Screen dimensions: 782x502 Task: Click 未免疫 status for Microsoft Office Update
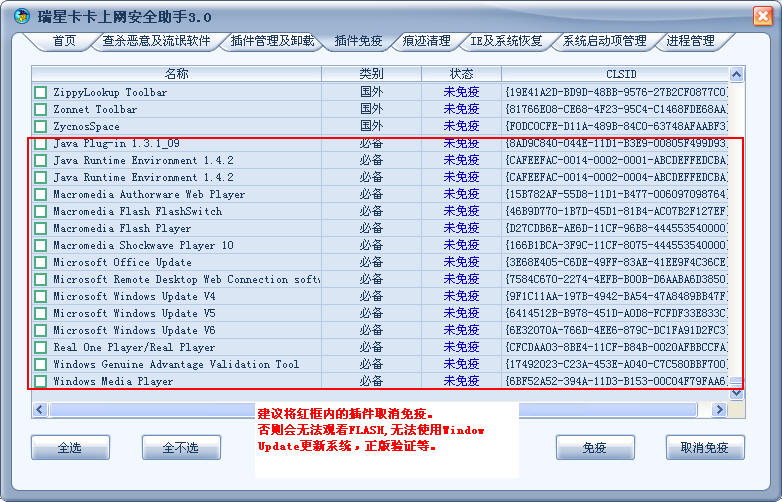461,262
